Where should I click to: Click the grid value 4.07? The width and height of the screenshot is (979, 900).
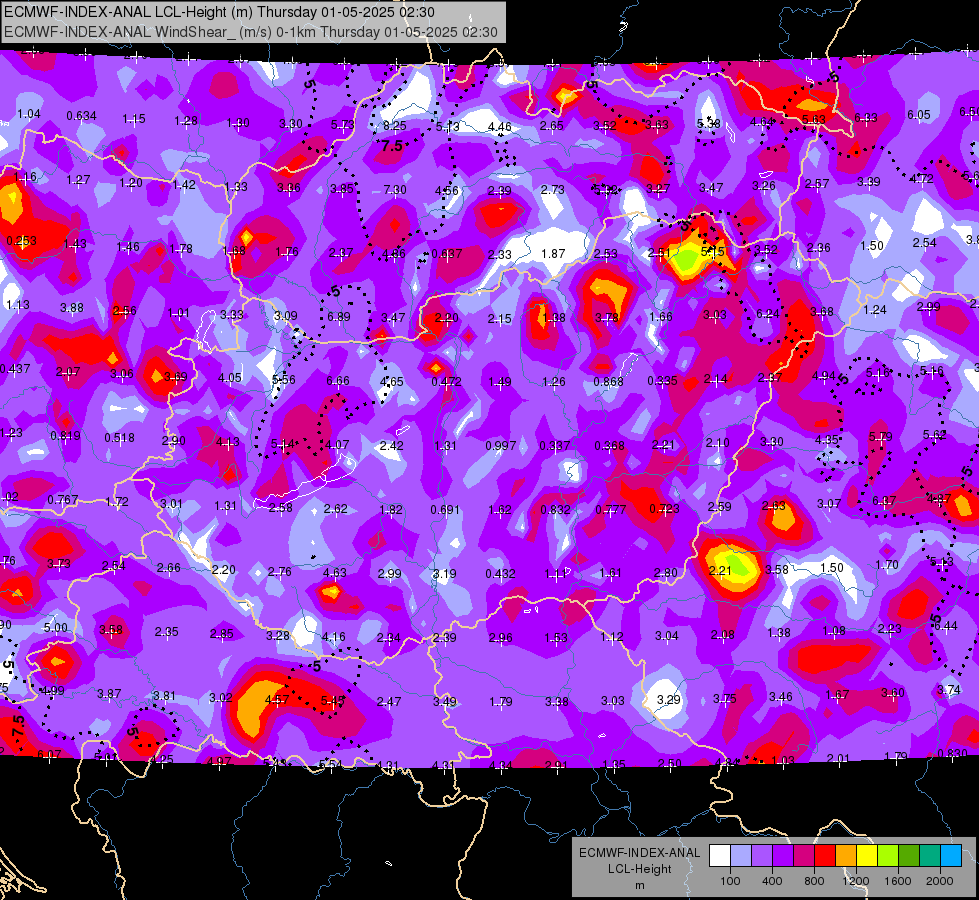click(x=337, y=445)
